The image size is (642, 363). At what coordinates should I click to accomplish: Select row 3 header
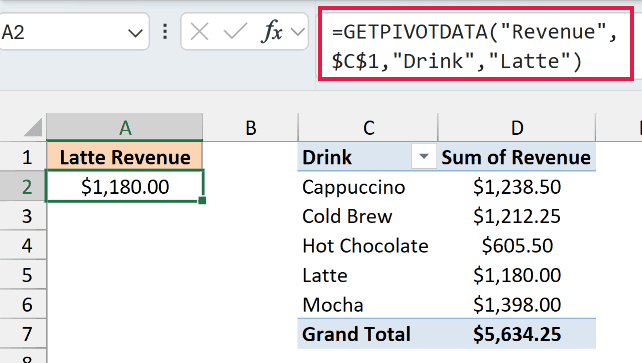(23, 216)
